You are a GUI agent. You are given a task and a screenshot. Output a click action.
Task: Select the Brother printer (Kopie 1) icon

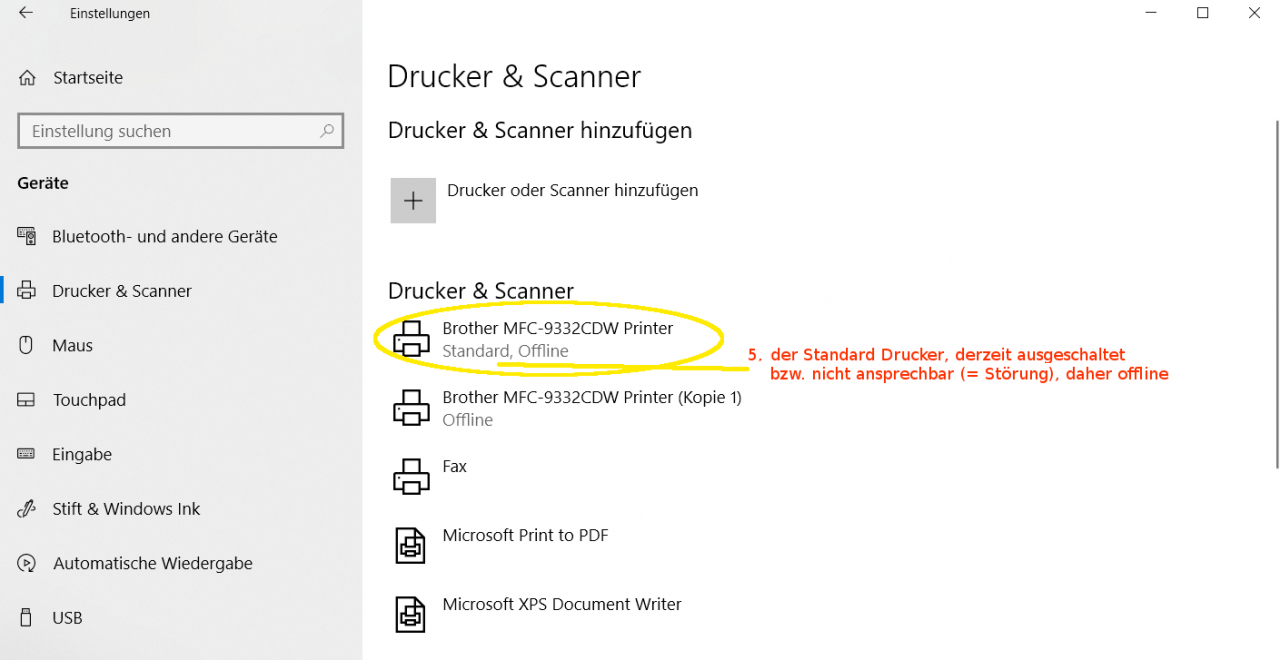coord(411,408)
